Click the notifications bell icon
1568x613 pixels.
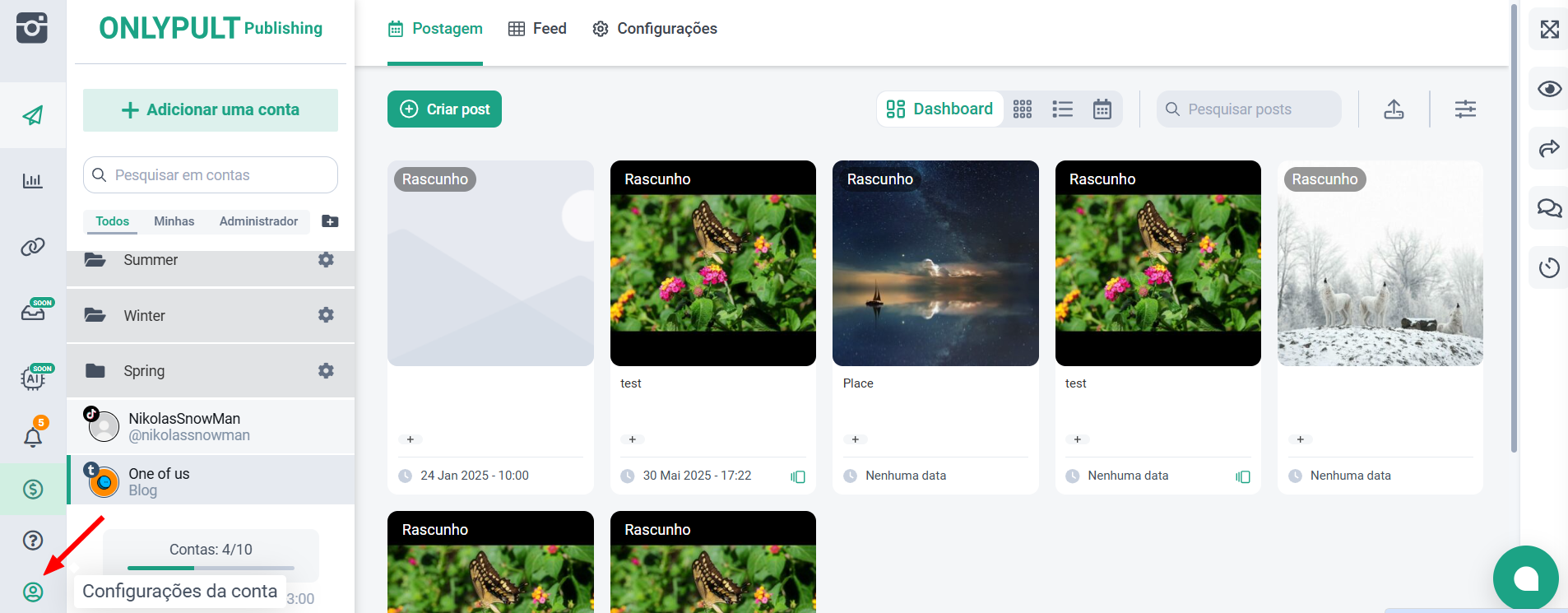(33, 437)
